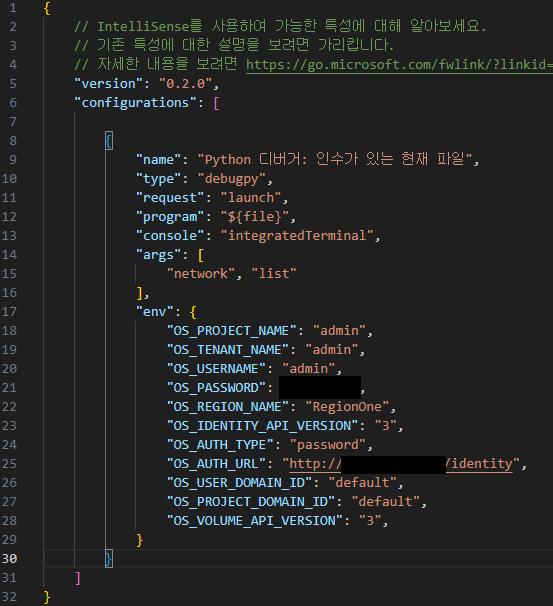Screen dimensions: 553x606
Task: Click the "request" key on line 11
Action: pos(170,198)
